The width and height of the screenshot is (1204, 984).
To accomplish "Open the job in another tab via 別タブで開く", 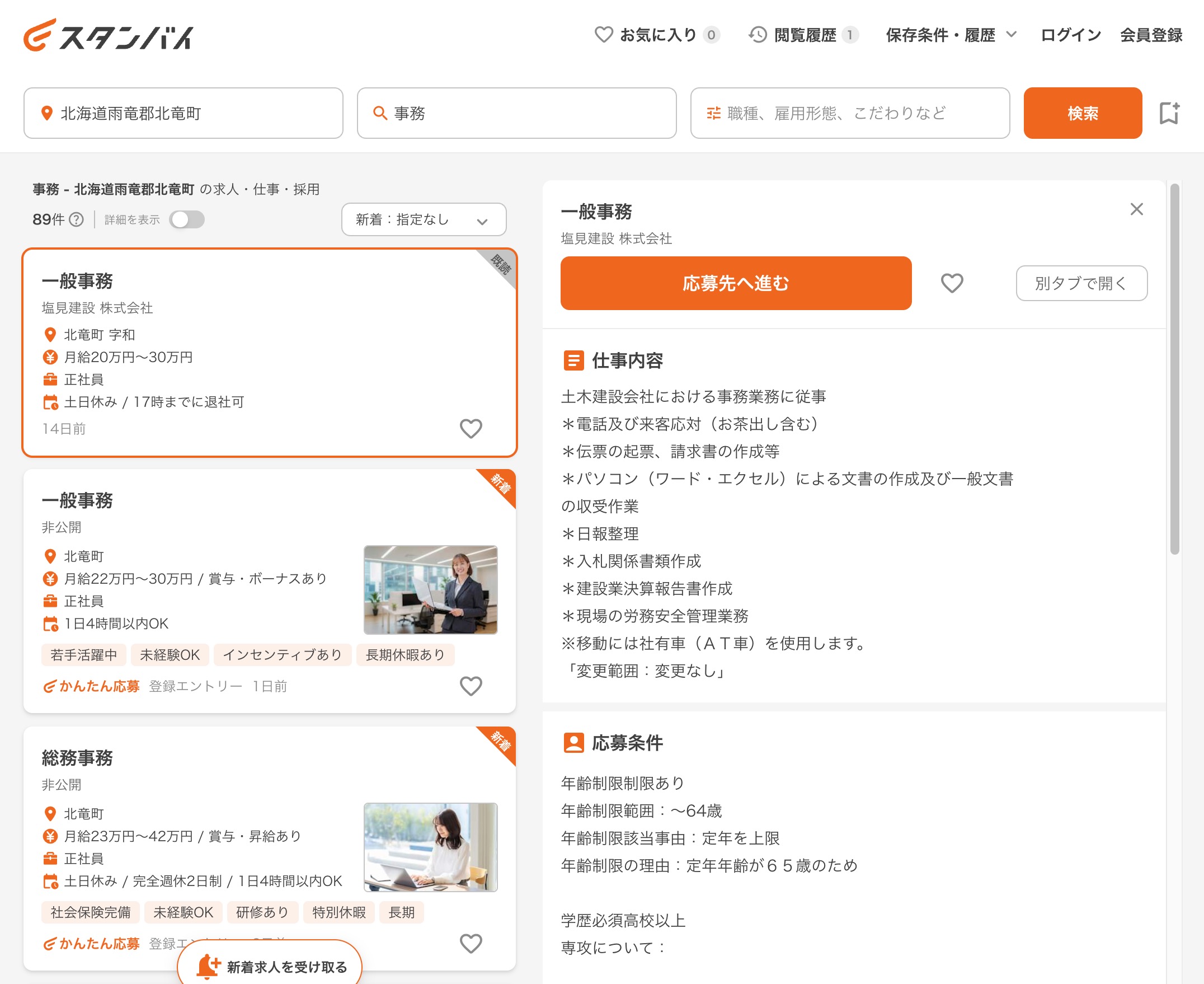I will [1082, 283].
